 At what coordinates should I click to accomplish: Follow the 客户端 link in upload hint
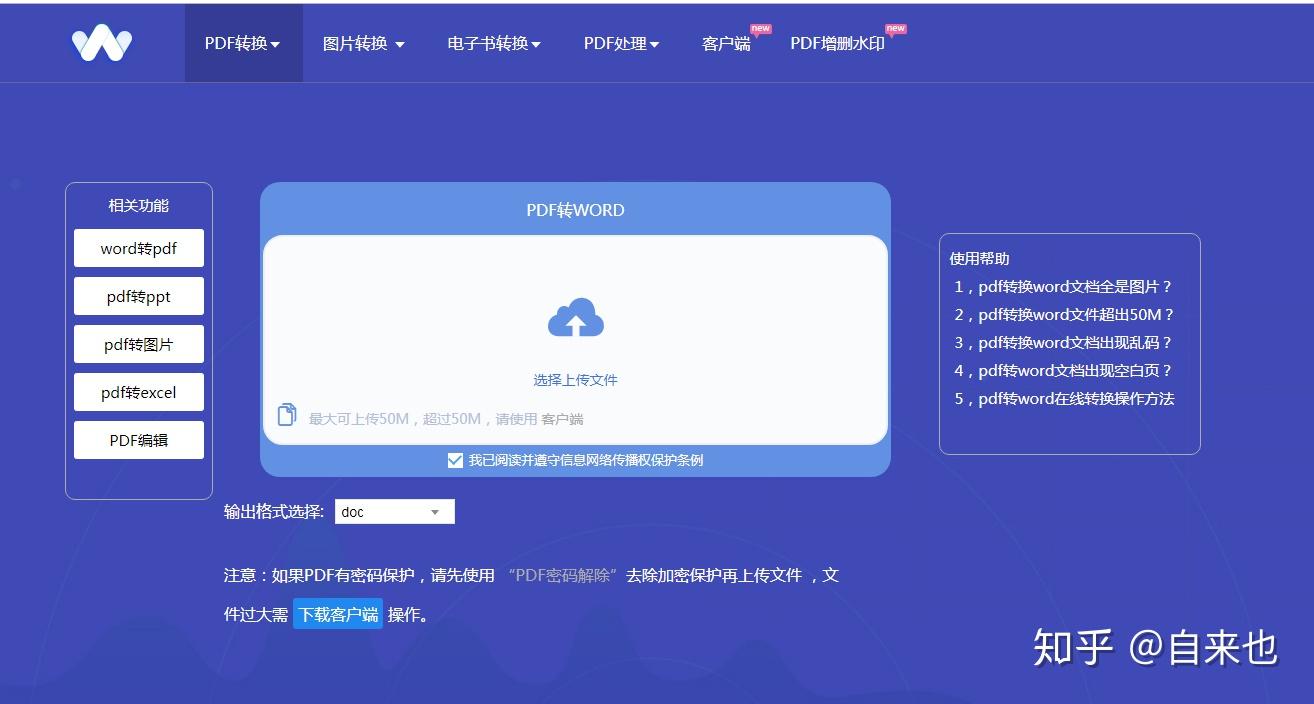click(562, 419)
